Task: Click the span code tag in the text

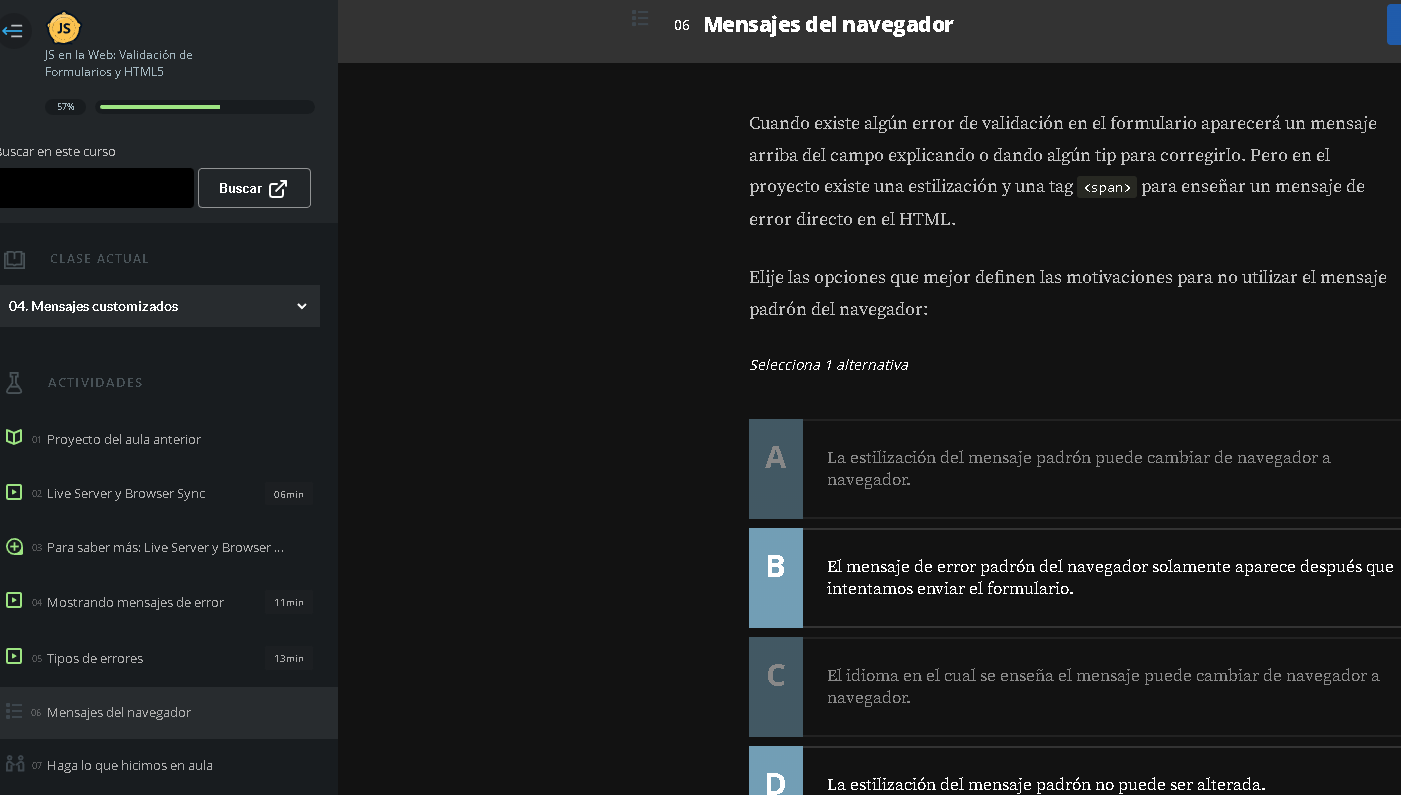Action: point(1107,187)
